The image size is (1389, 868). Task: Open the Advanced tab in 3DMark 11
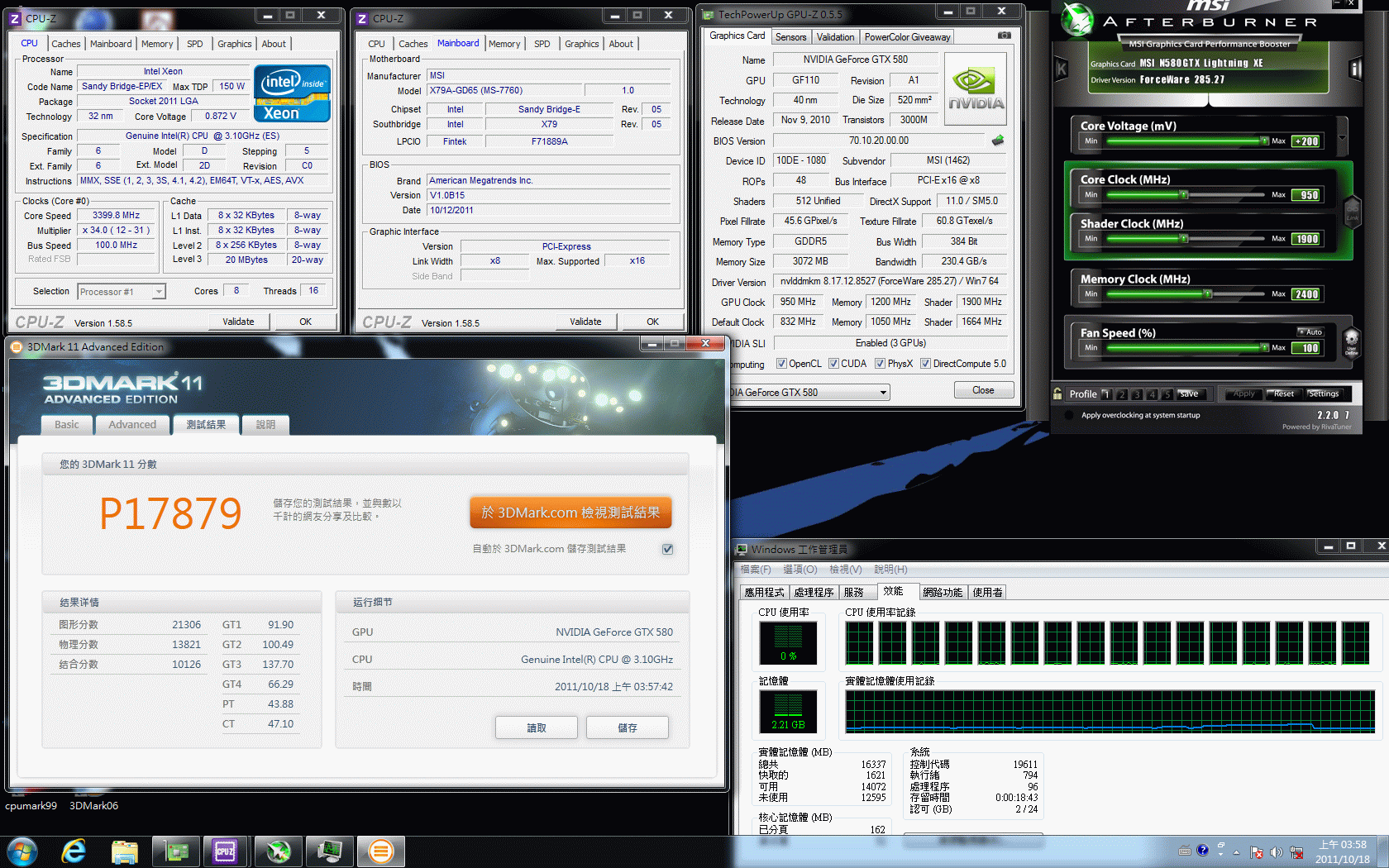[132, 425]
